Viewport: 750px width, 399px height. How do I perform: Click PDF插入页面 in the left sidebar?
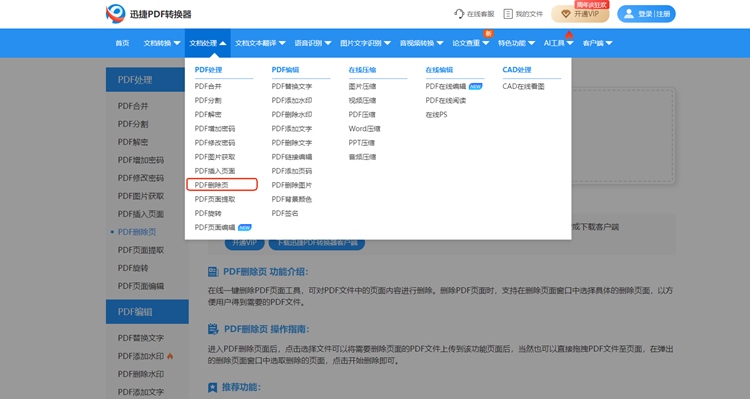(141, 214)
